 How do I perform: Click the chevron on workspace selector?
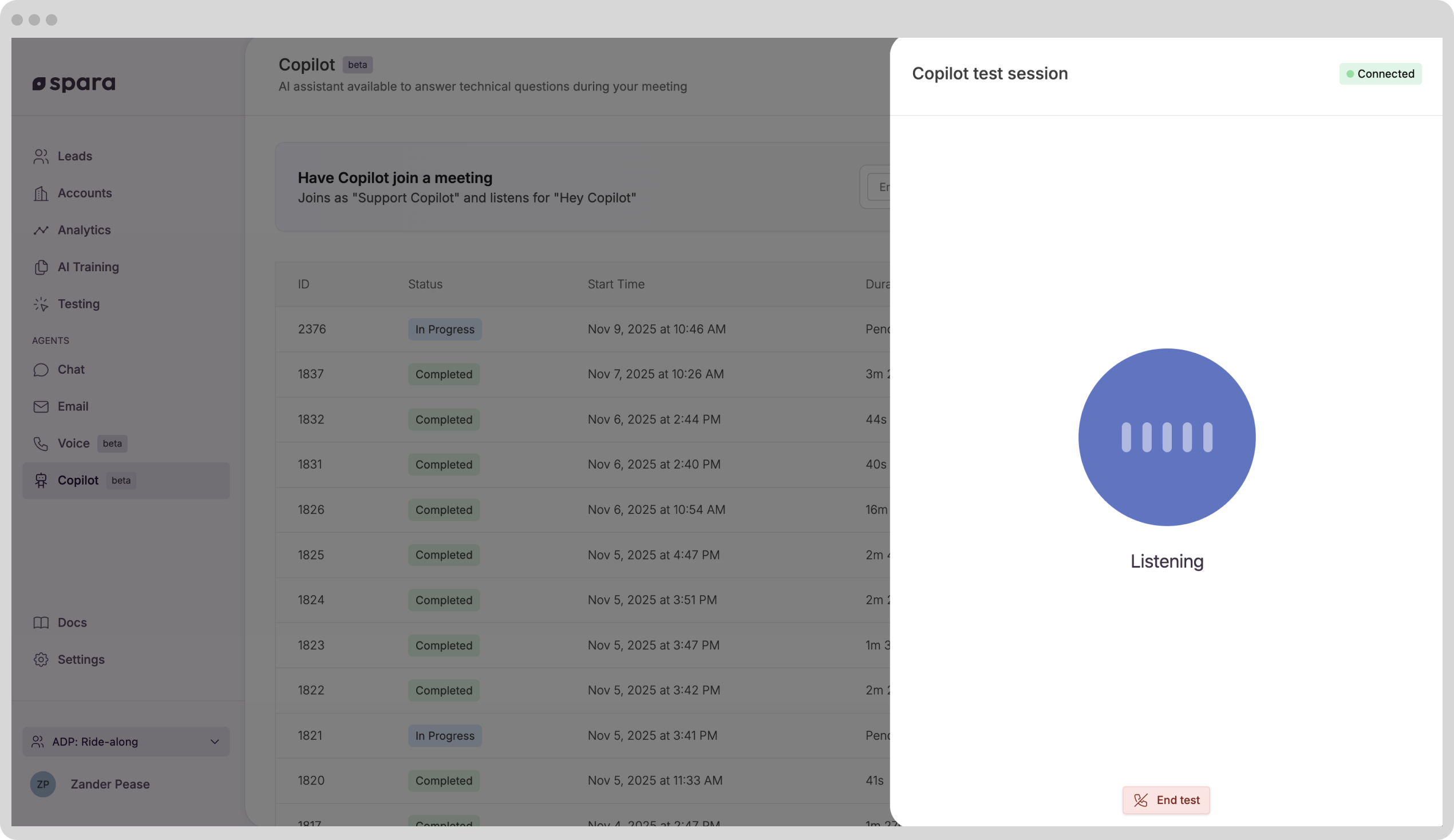[215, 742]
